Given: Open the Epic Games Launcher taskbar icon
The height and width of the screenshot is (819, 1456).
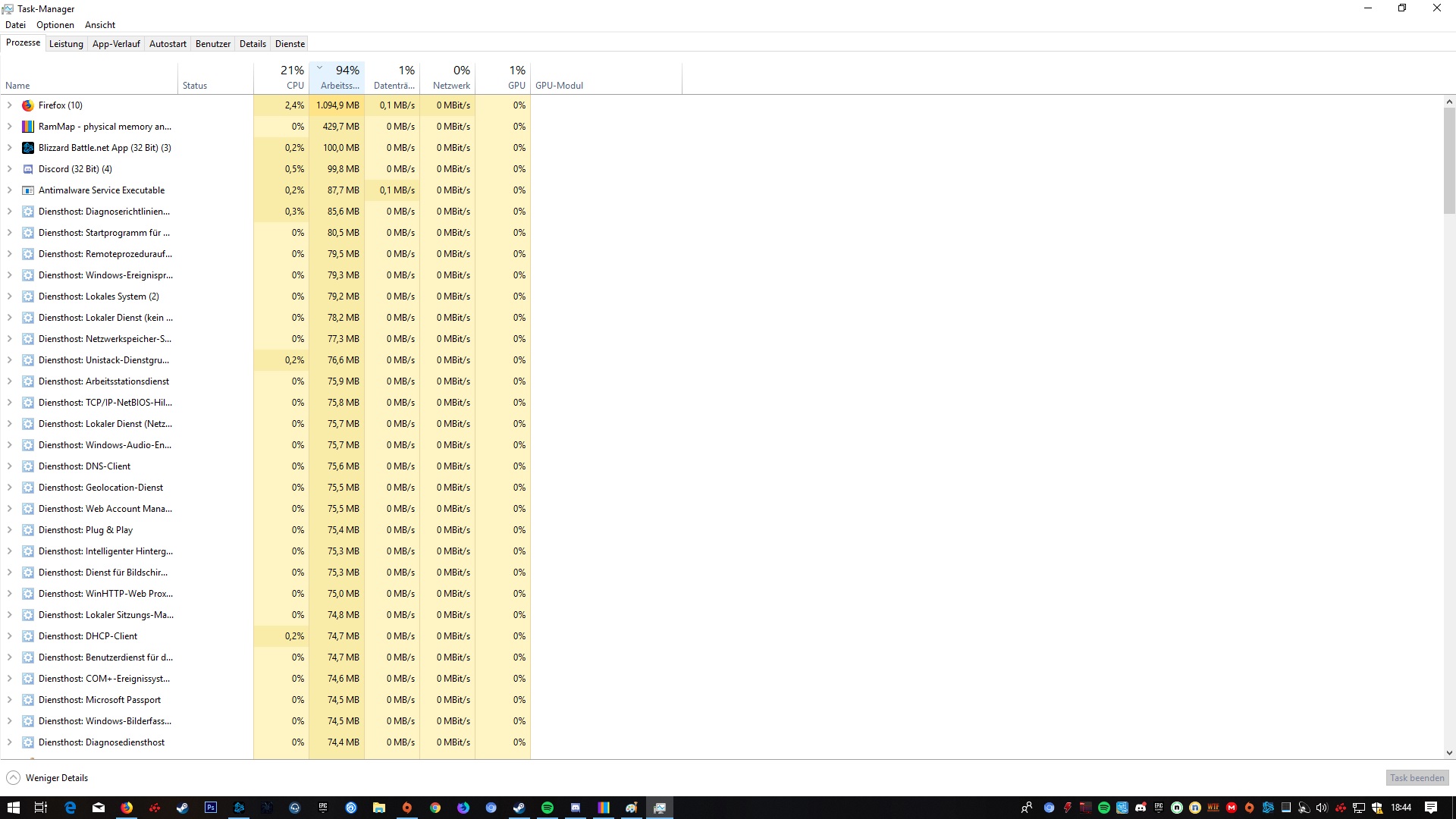Looking at the screenshot, I should click(323, 808).
